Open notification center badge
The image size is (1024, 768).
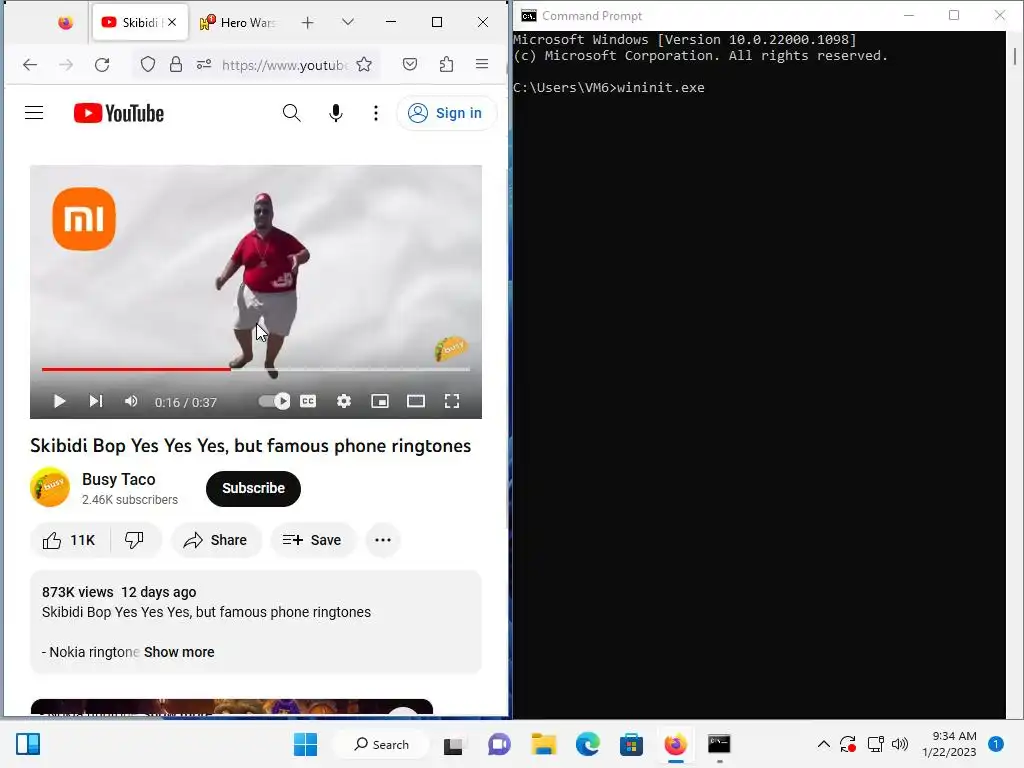[x=995, y=744]
